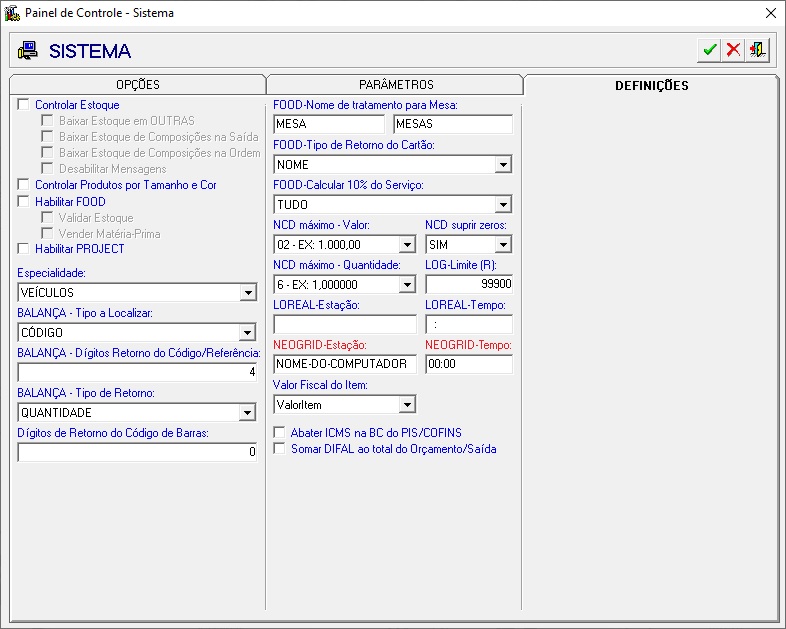
Task: Toggle the Validar Estoque checkbox
Action: click(x=47, y=218)
